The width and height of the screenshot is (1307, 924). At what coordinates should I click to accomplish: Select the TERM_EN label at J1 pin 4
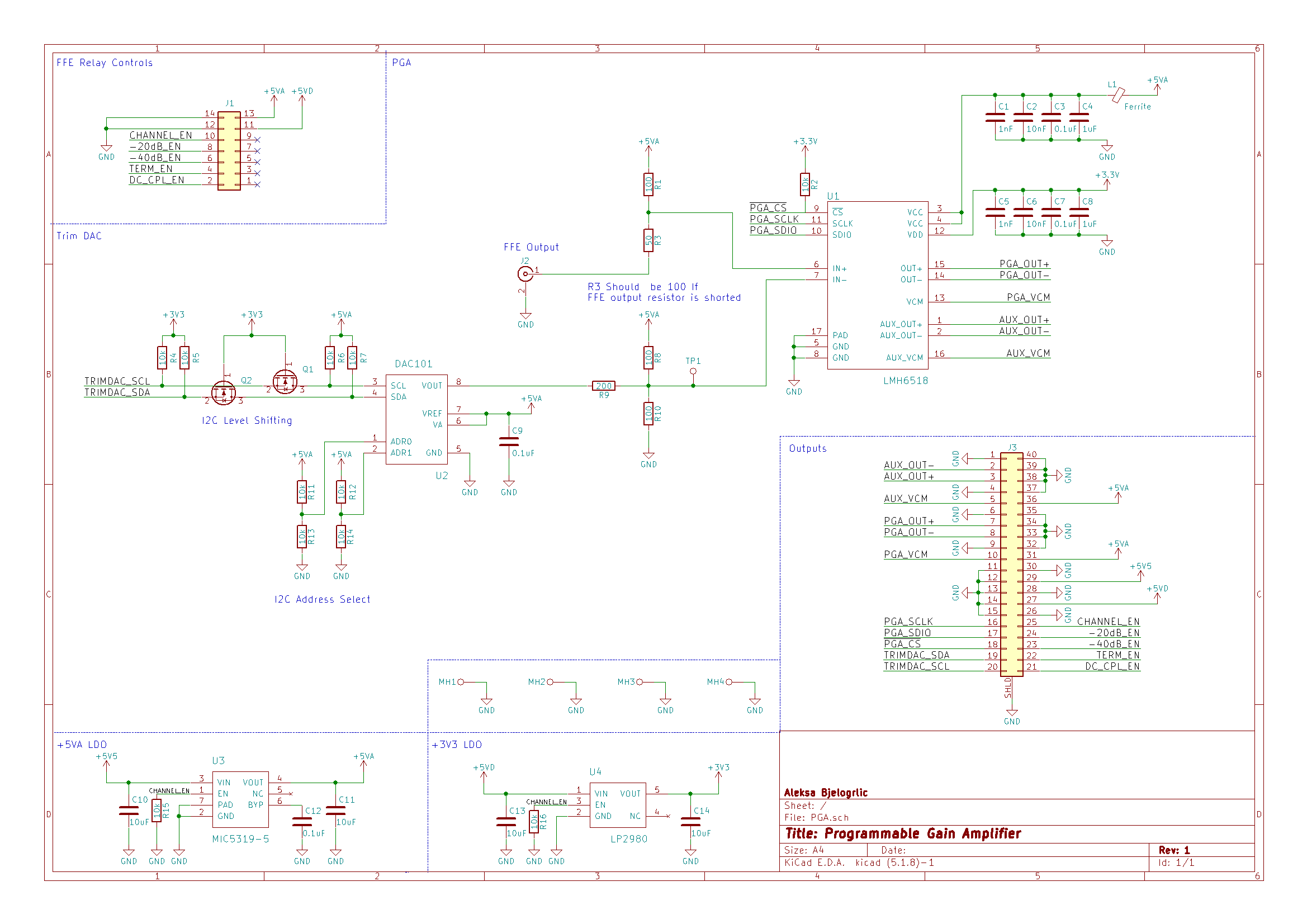coord(150,168)
